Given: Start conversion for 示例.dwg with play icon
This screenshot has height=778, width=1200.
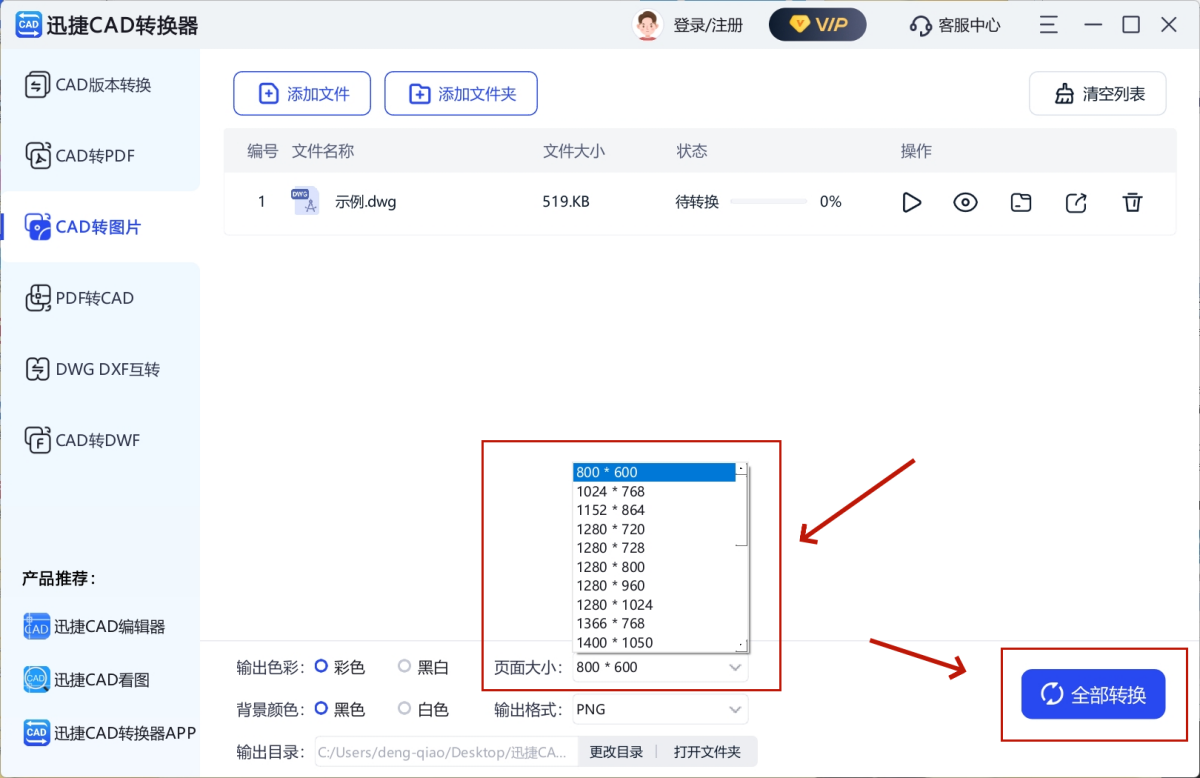Looking at the screenshot, I should pos(911,202).
